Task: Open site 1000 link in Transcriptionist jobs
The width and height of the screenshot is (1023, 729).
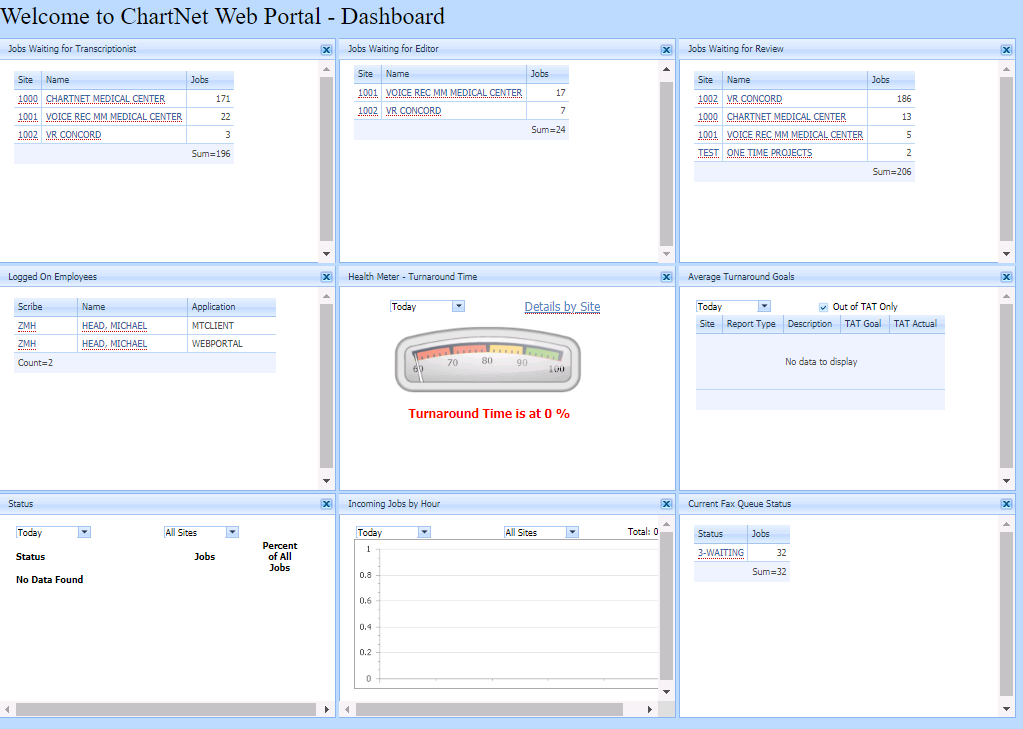Action: [27, 99]
